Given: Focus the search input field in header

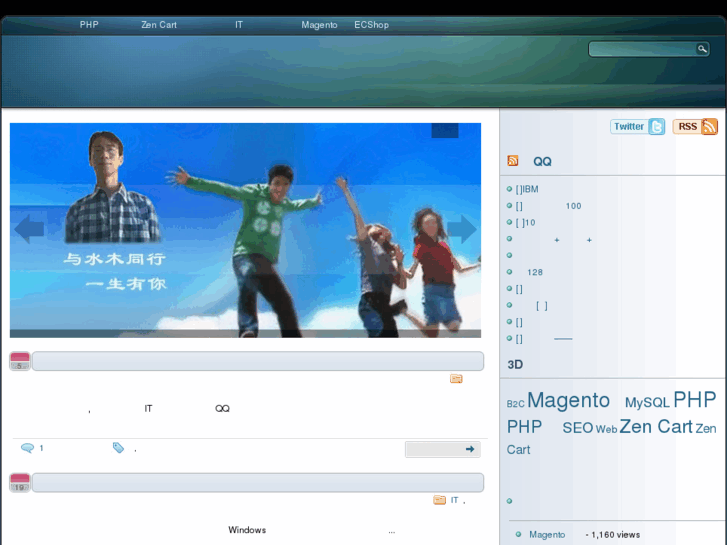Looking at the screenshot, I should click(642, 49).
